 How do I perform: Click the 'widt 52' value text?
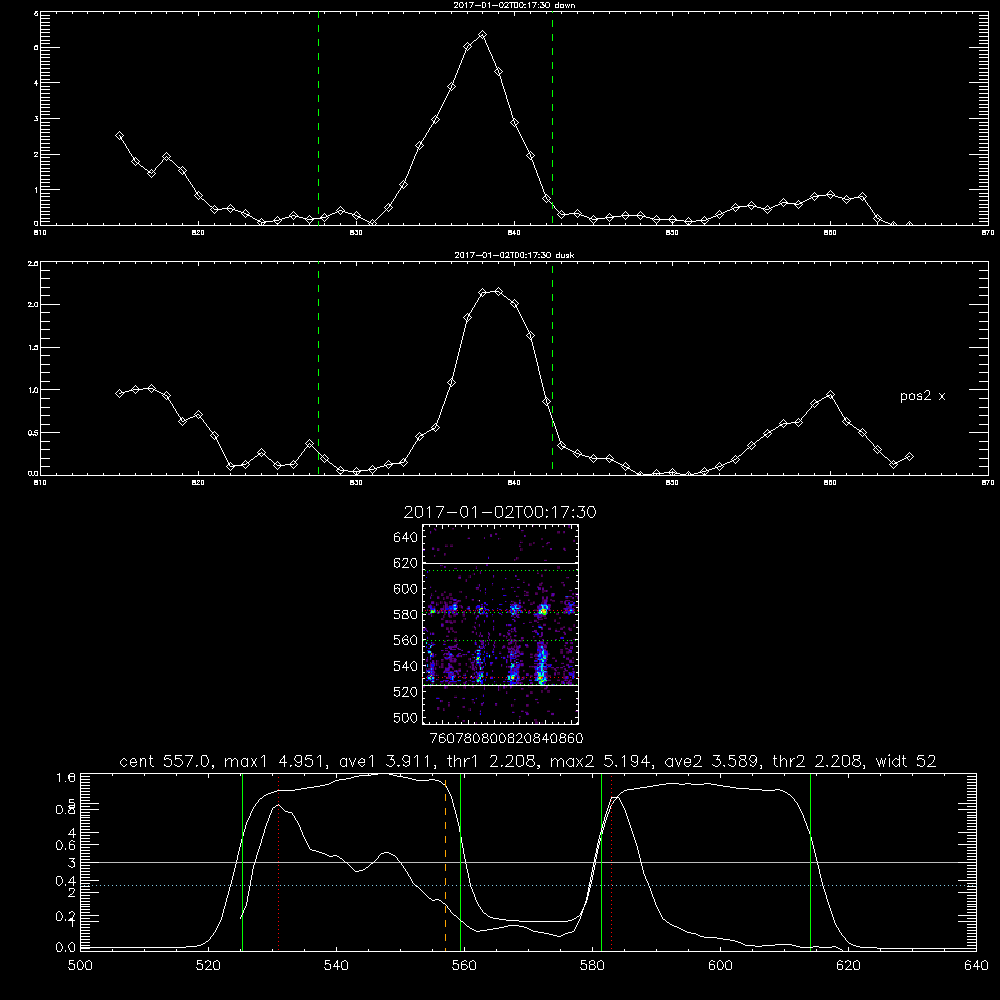[x=906, y=761]
